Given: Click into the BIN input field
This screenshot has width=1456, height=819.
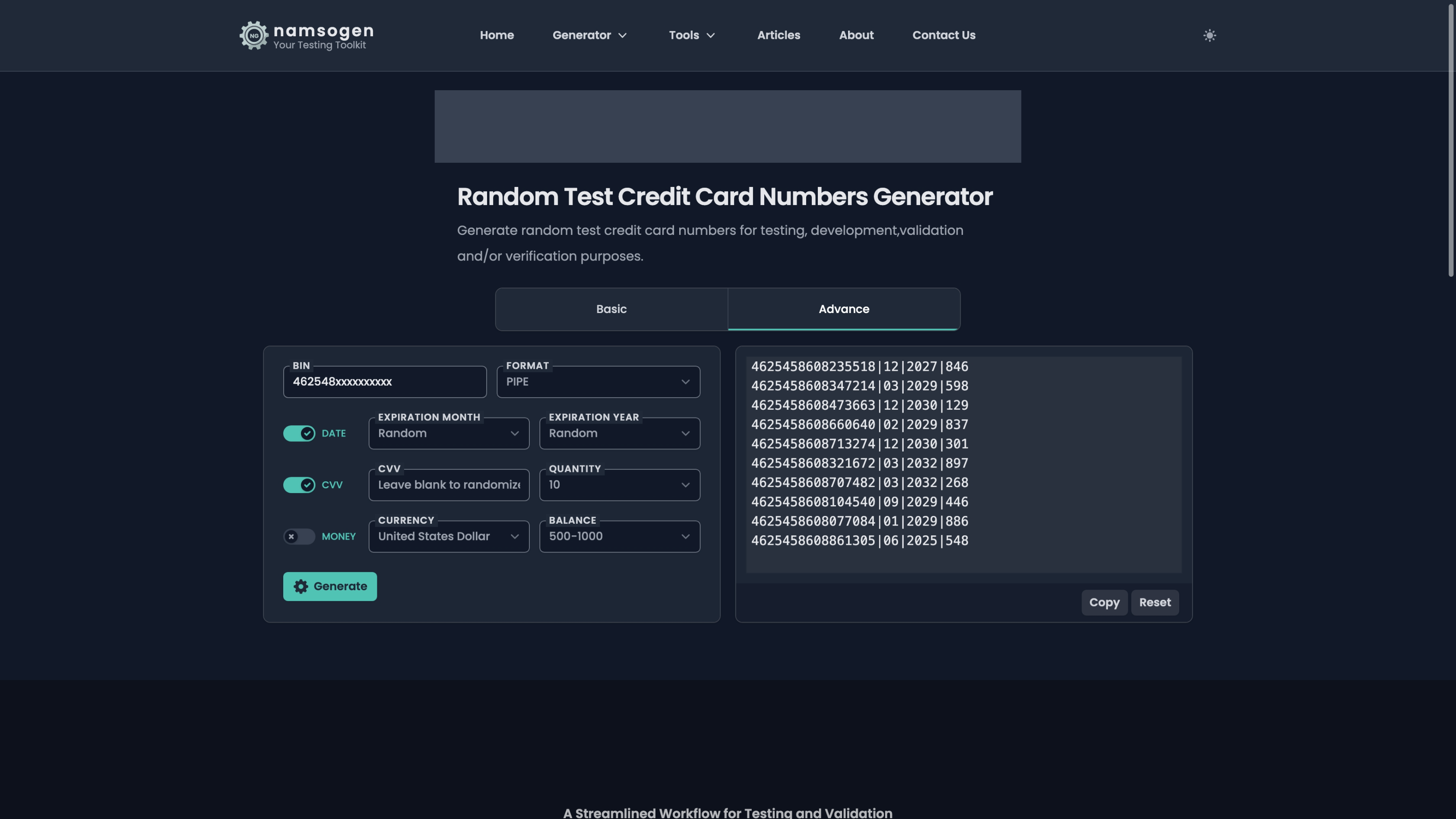Looking at the screenshot, I should click(384, 382).
